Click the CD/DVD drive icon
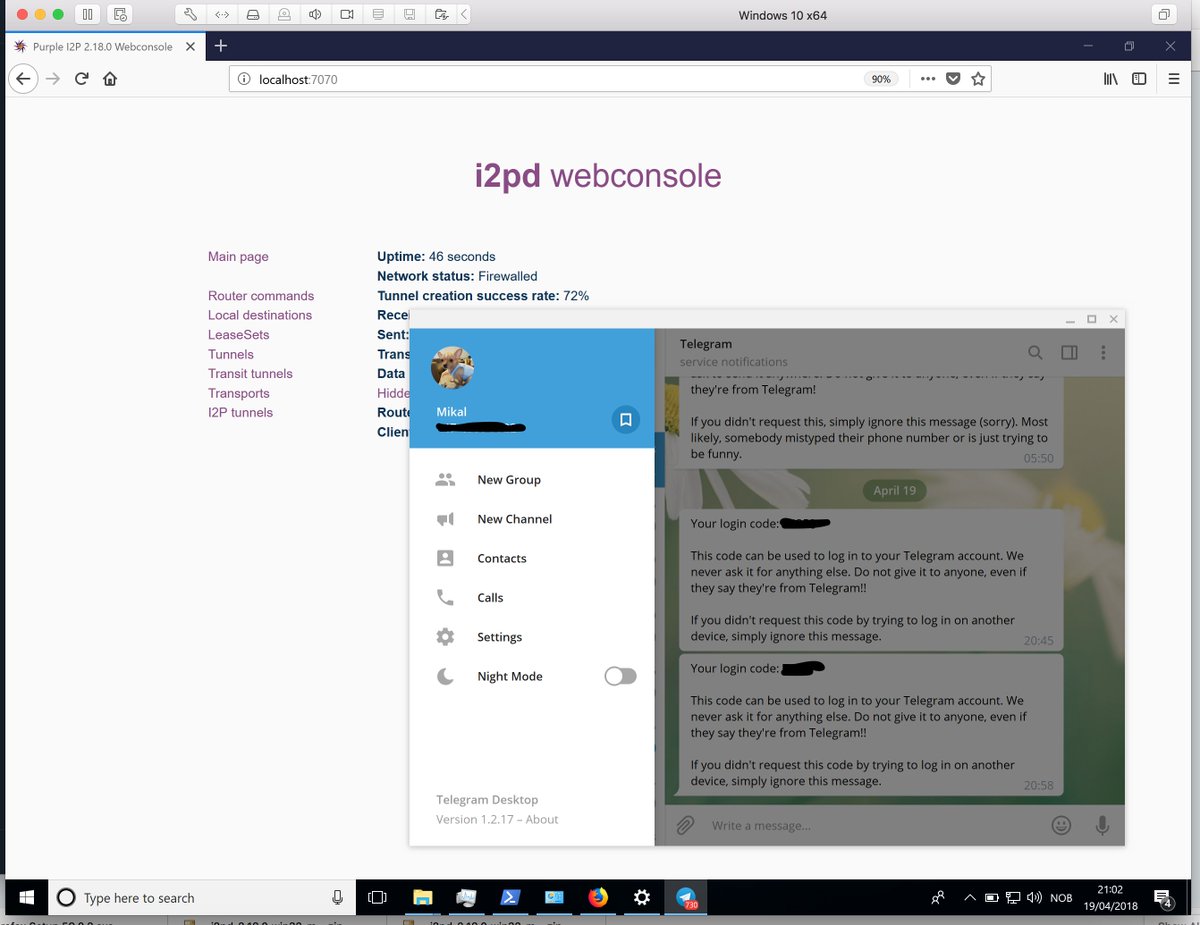1200x925 pixels. pos(284,15)
